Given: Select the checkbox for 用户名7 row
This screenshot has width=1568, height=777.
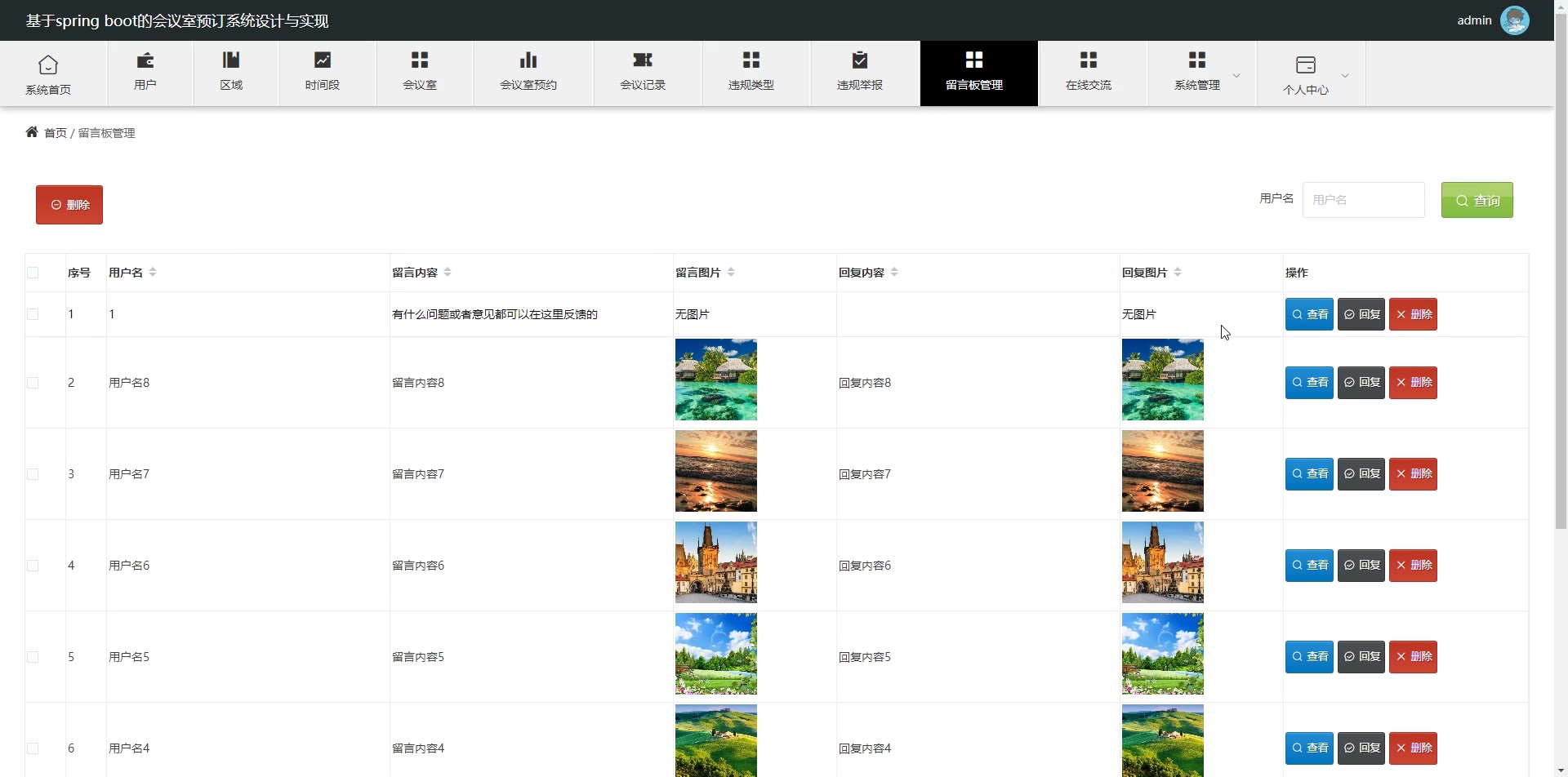Looking at the screenshot, I should click(33, 474).
